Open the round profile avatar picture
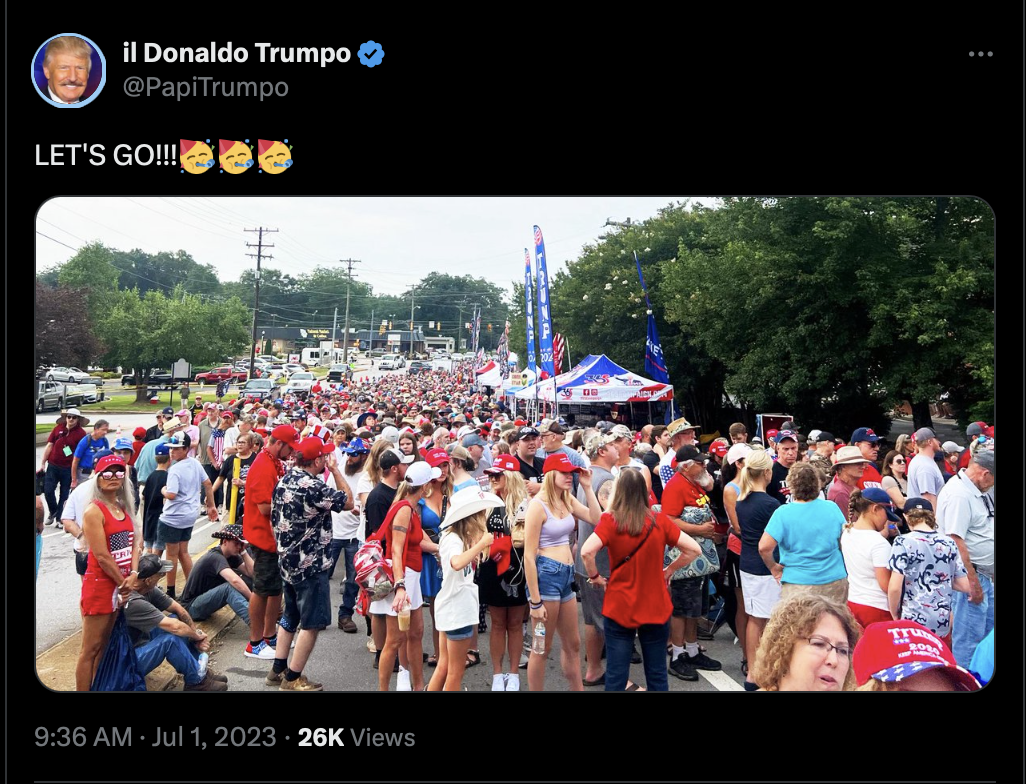 pos(69,70)
